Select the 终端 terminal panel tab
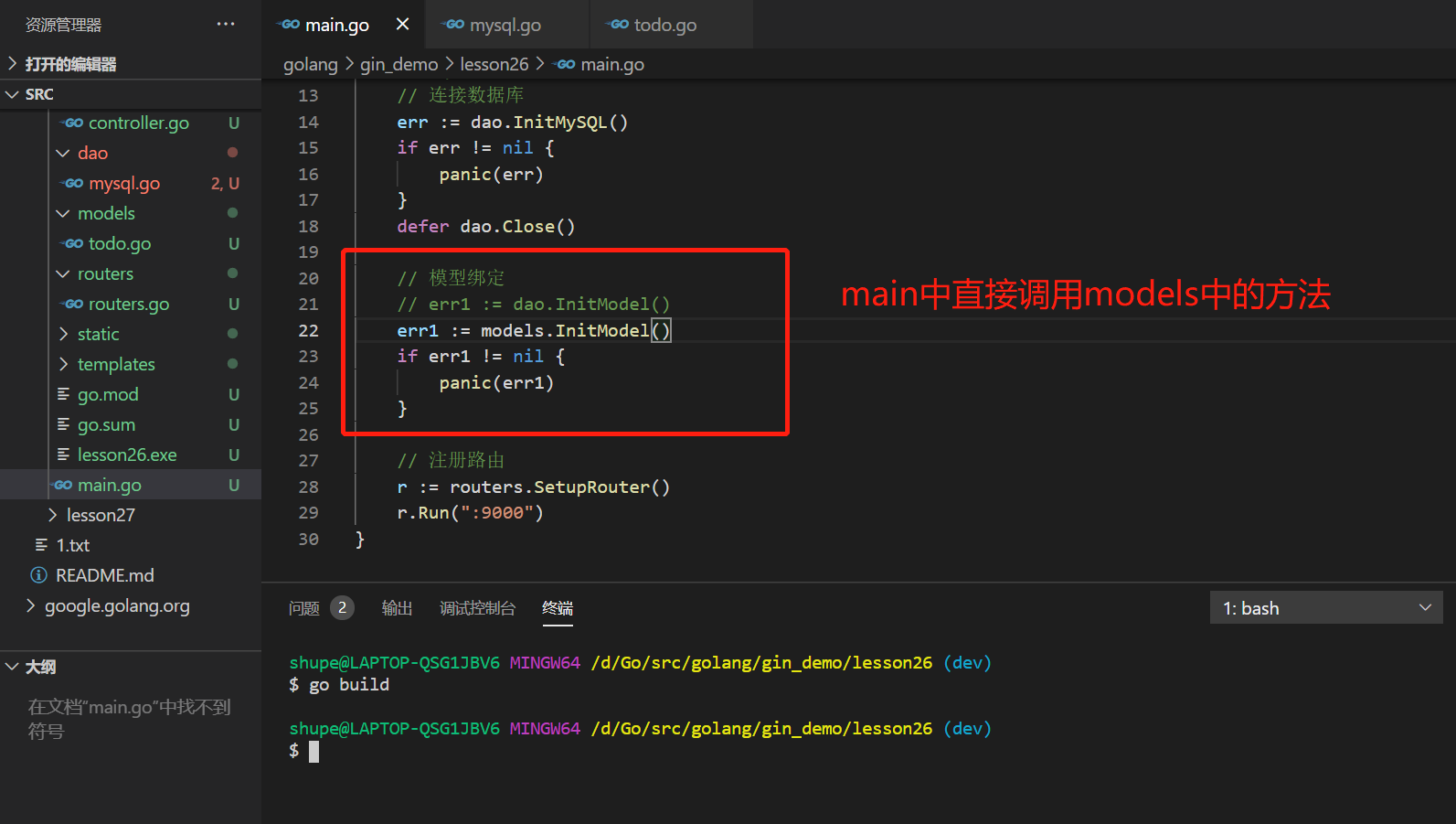Screen dimensions: 1456x824 (558, 608)
